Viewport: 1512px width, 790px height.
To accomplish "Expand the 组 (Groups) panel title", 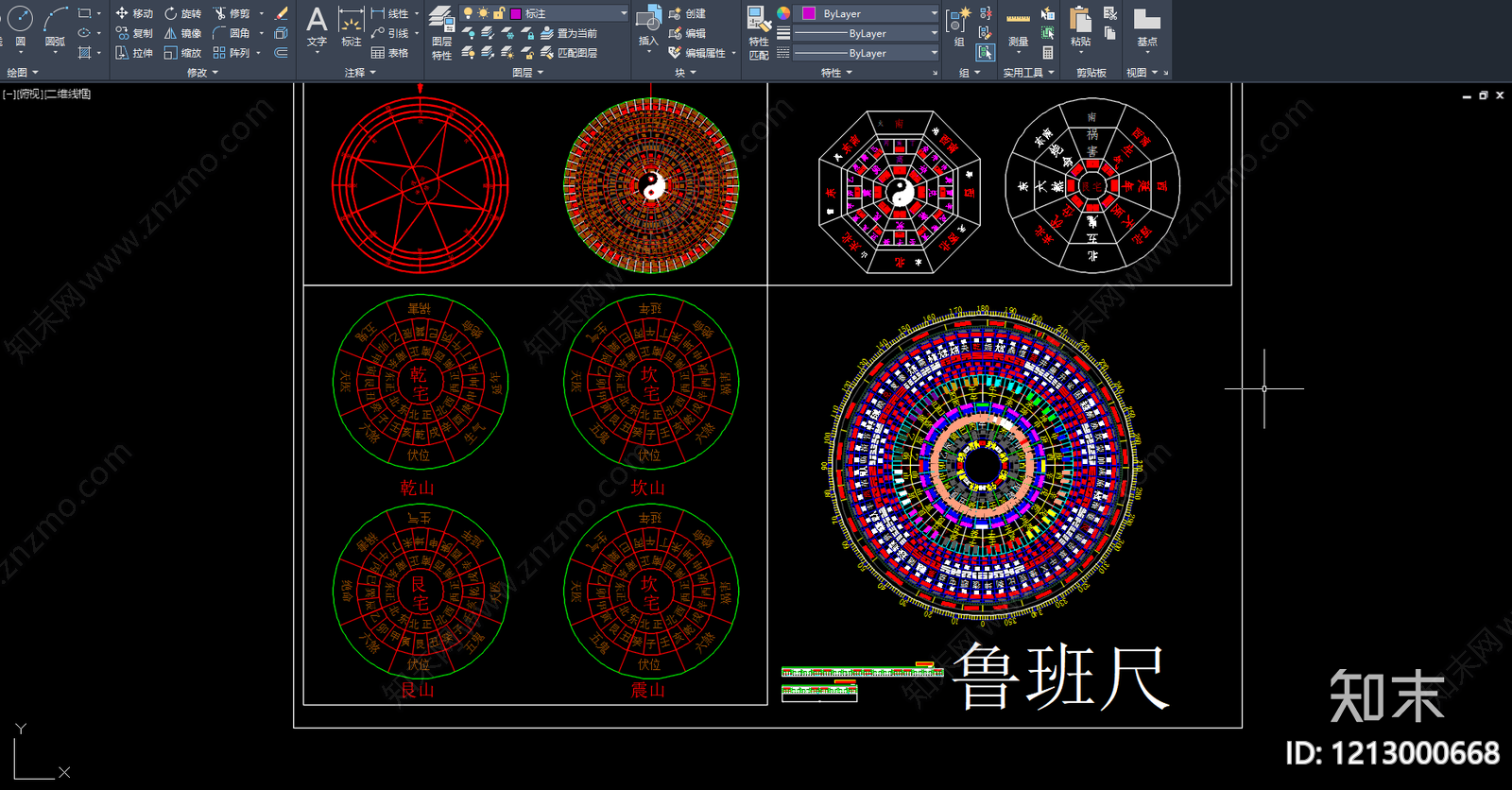I will [969, 72].
